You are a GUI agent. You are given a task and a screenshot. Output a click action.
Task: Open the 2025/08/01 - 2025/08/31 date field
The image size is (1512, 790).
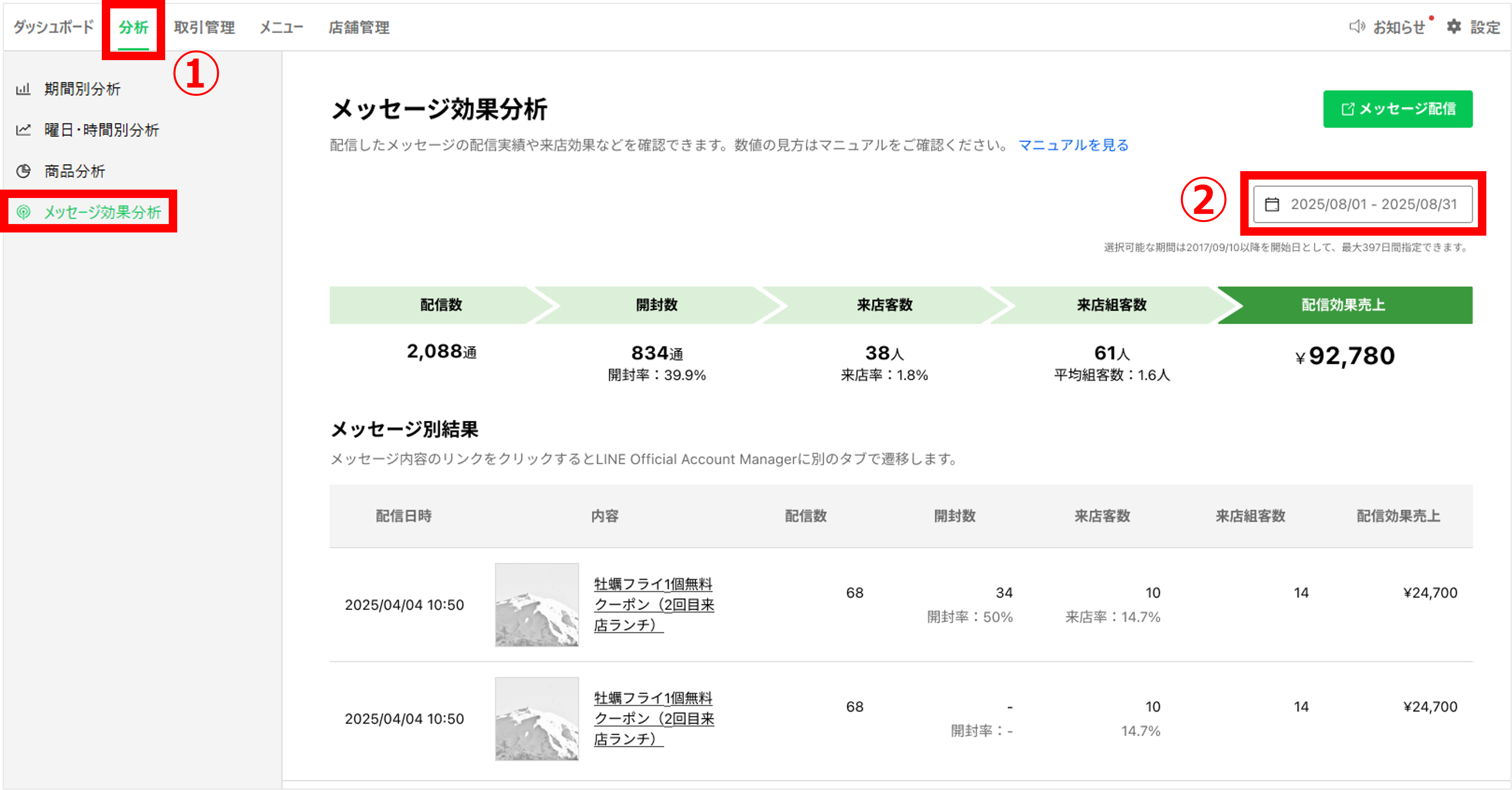click(1362, 204)
